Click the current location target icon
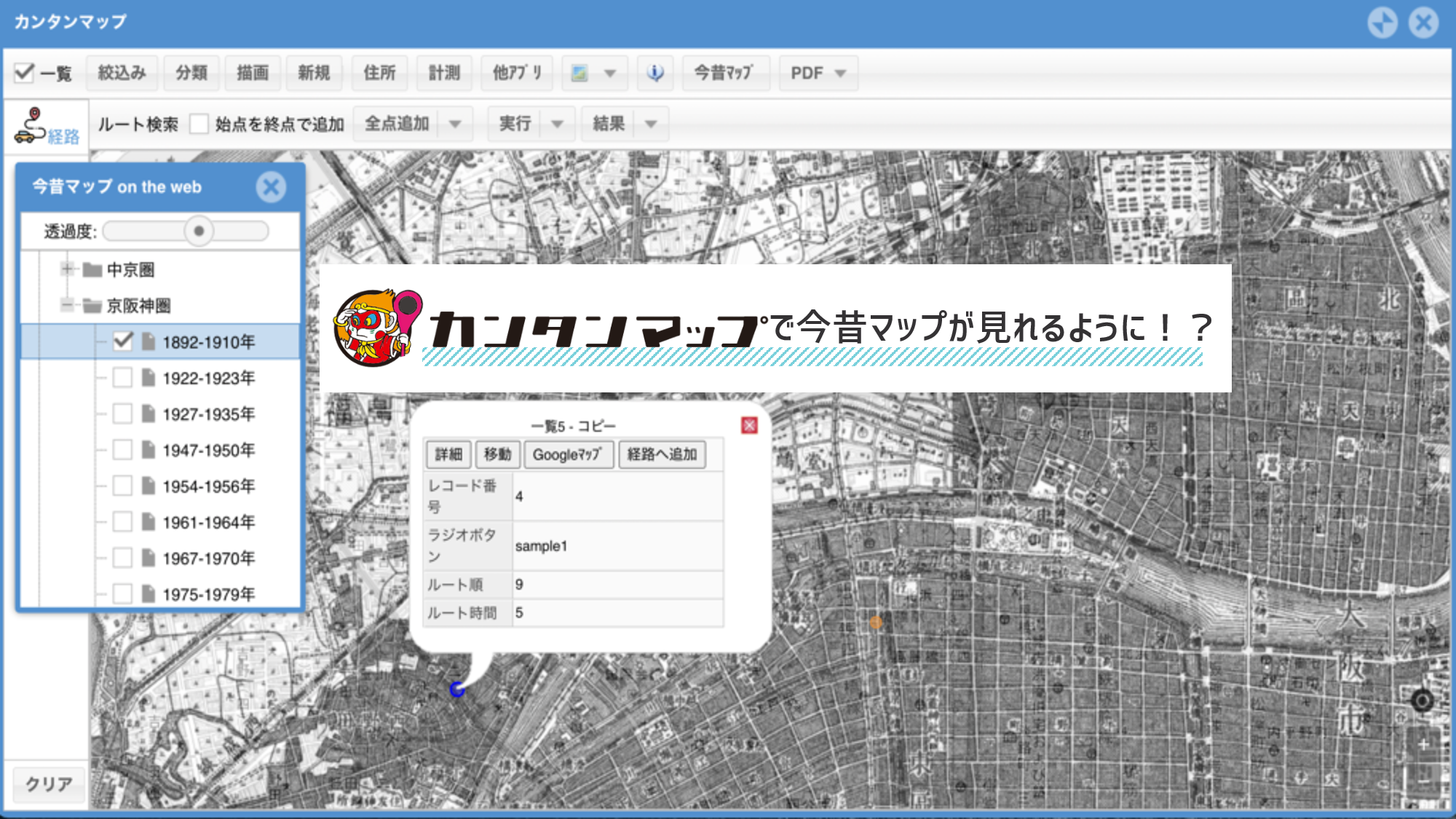The image size is (1456, 819). click(x=1422, y=700)
